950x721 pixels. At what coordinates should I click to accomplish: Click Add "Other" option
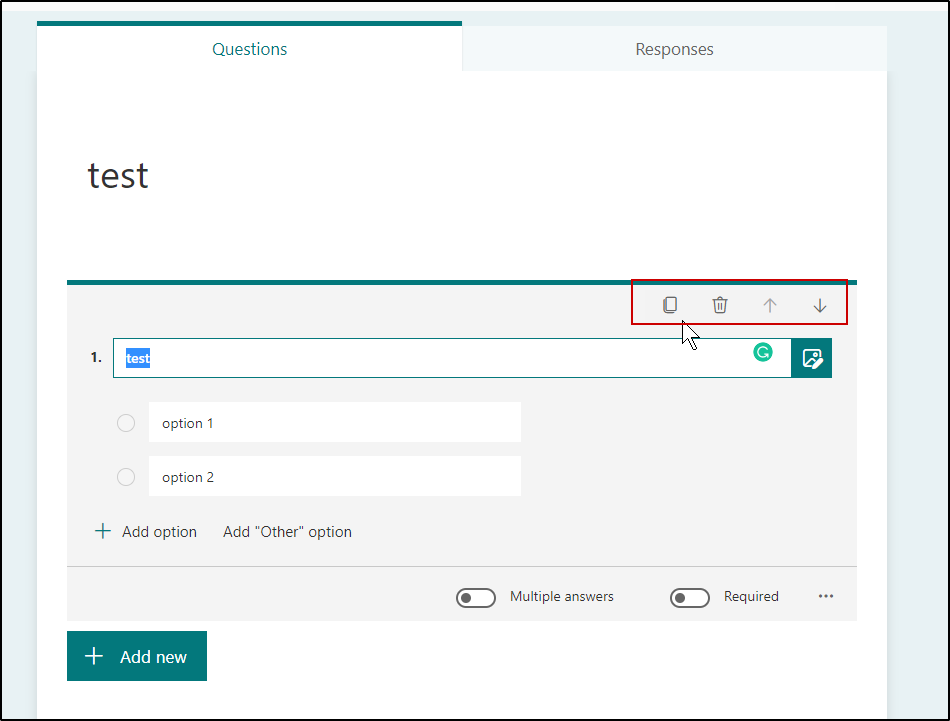287,531
